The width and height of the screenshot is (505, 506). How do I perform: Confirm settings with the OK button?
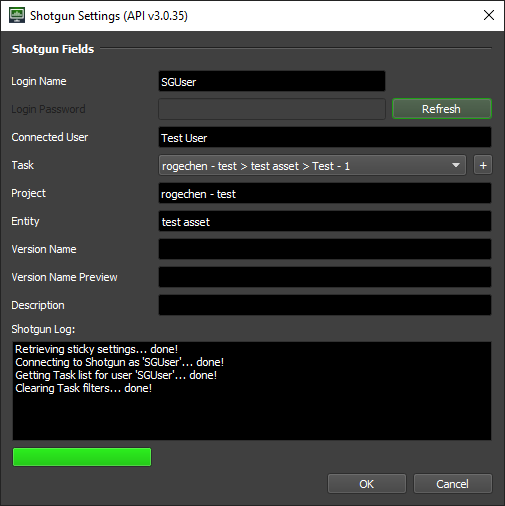coord(367,484)
